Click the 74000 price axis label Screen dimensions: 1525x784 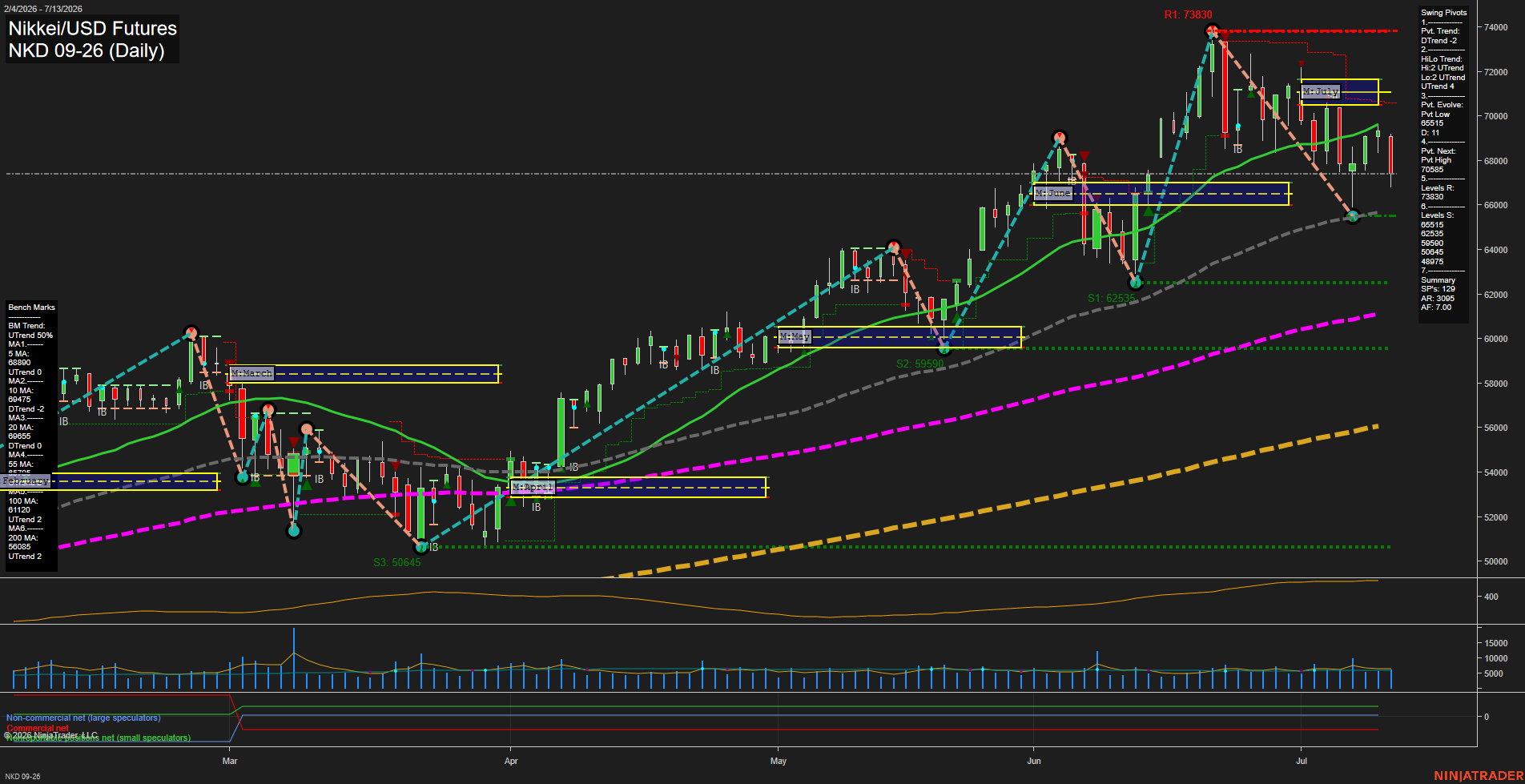point(1496,27)
